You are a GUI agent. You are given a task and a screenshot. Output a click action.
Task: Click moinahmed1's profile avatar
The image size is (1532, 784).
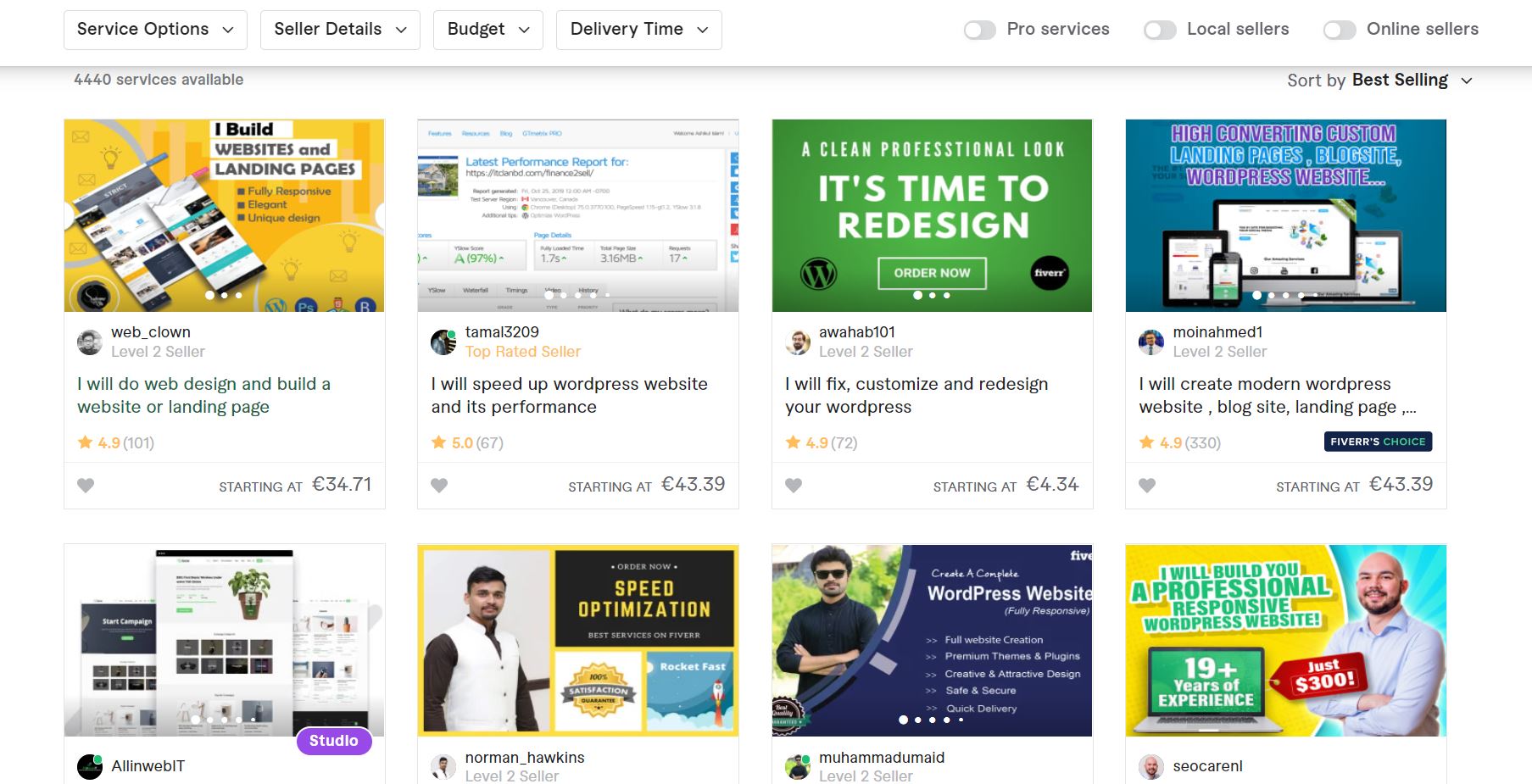1151,342
